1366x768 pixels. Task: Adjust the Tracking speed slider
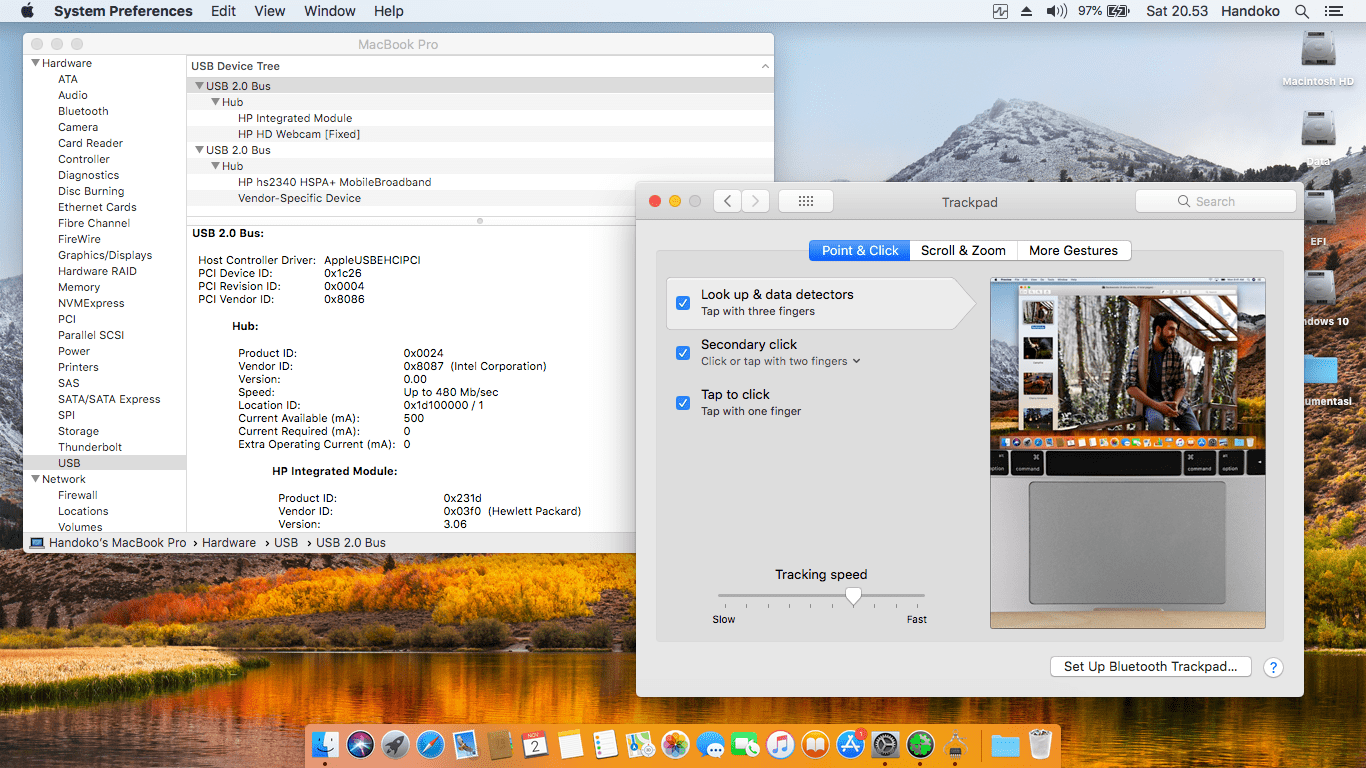coord(853,596)
